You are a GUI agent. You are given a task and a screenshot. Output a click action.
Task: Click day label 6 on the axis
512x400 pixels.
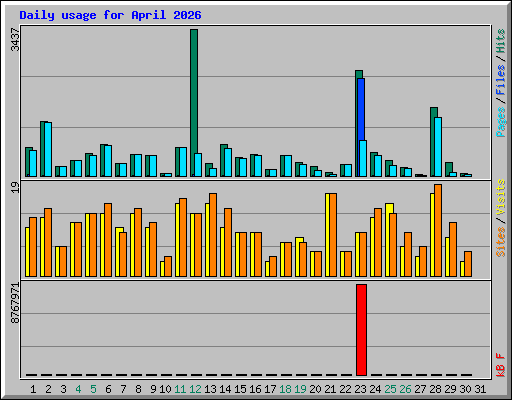click(x=108, y=389)
